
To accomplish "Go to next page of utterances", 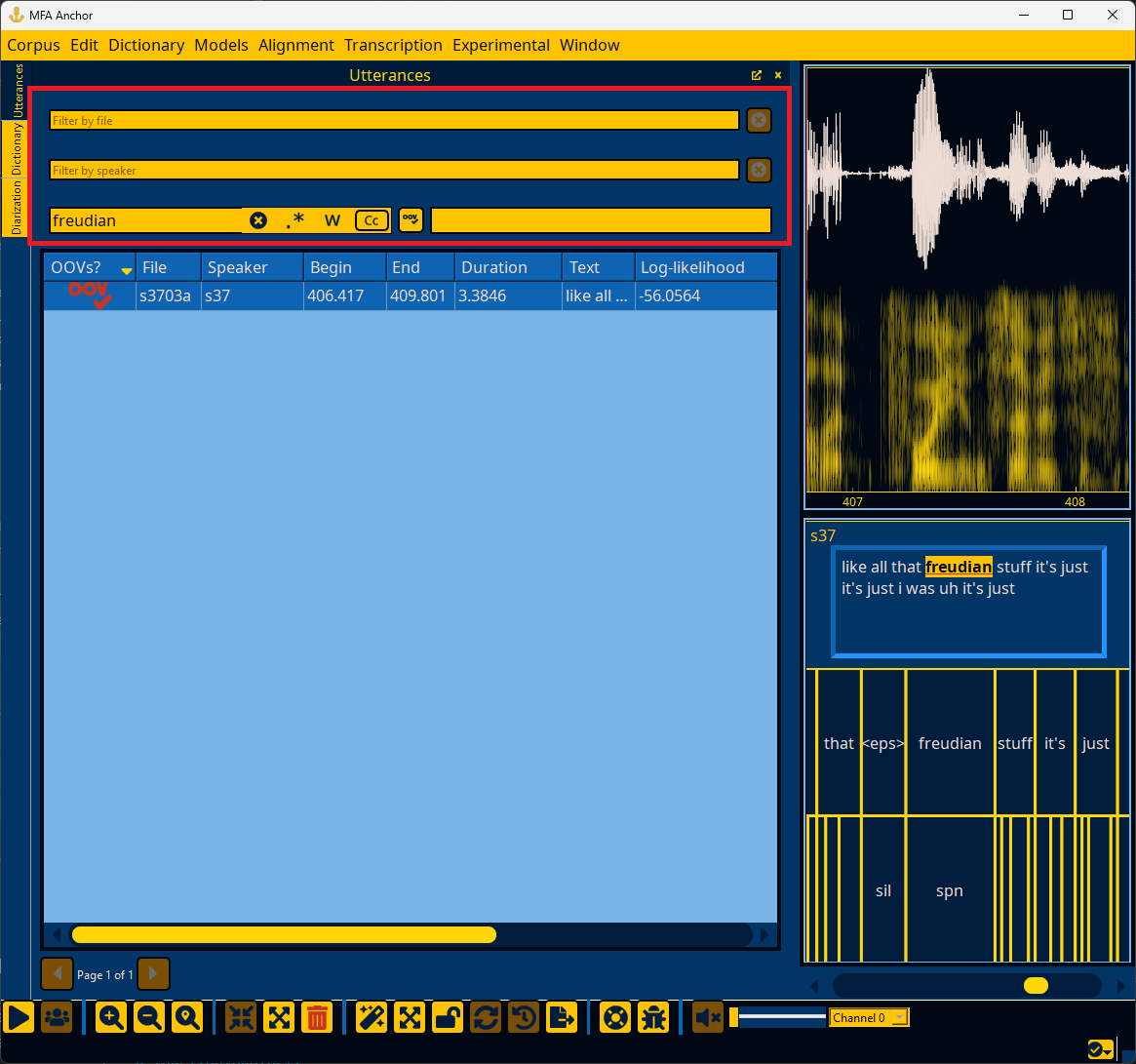I will 154,974.
